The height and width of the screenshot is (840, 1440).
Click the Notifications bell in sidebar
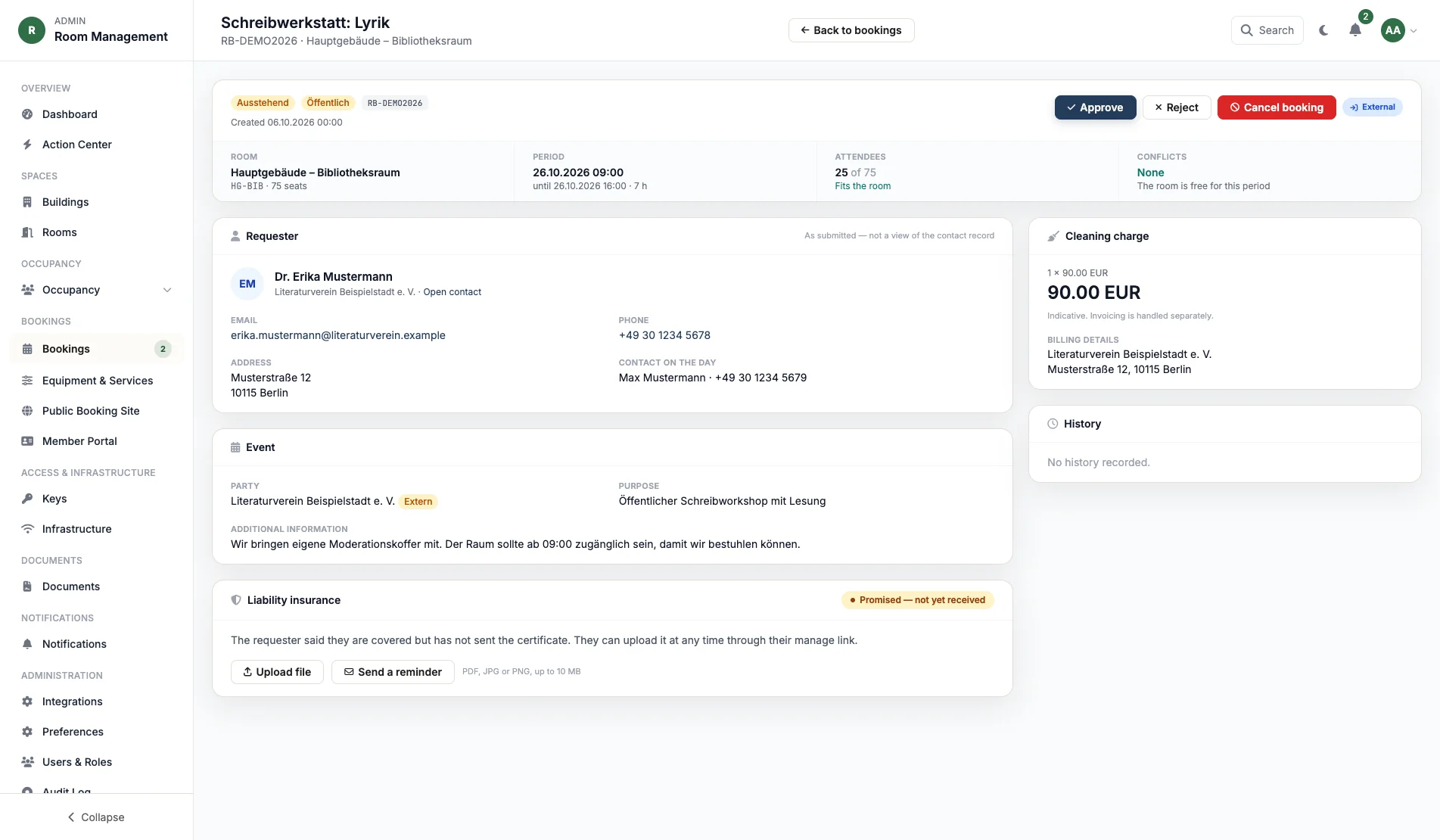(27, 644)
